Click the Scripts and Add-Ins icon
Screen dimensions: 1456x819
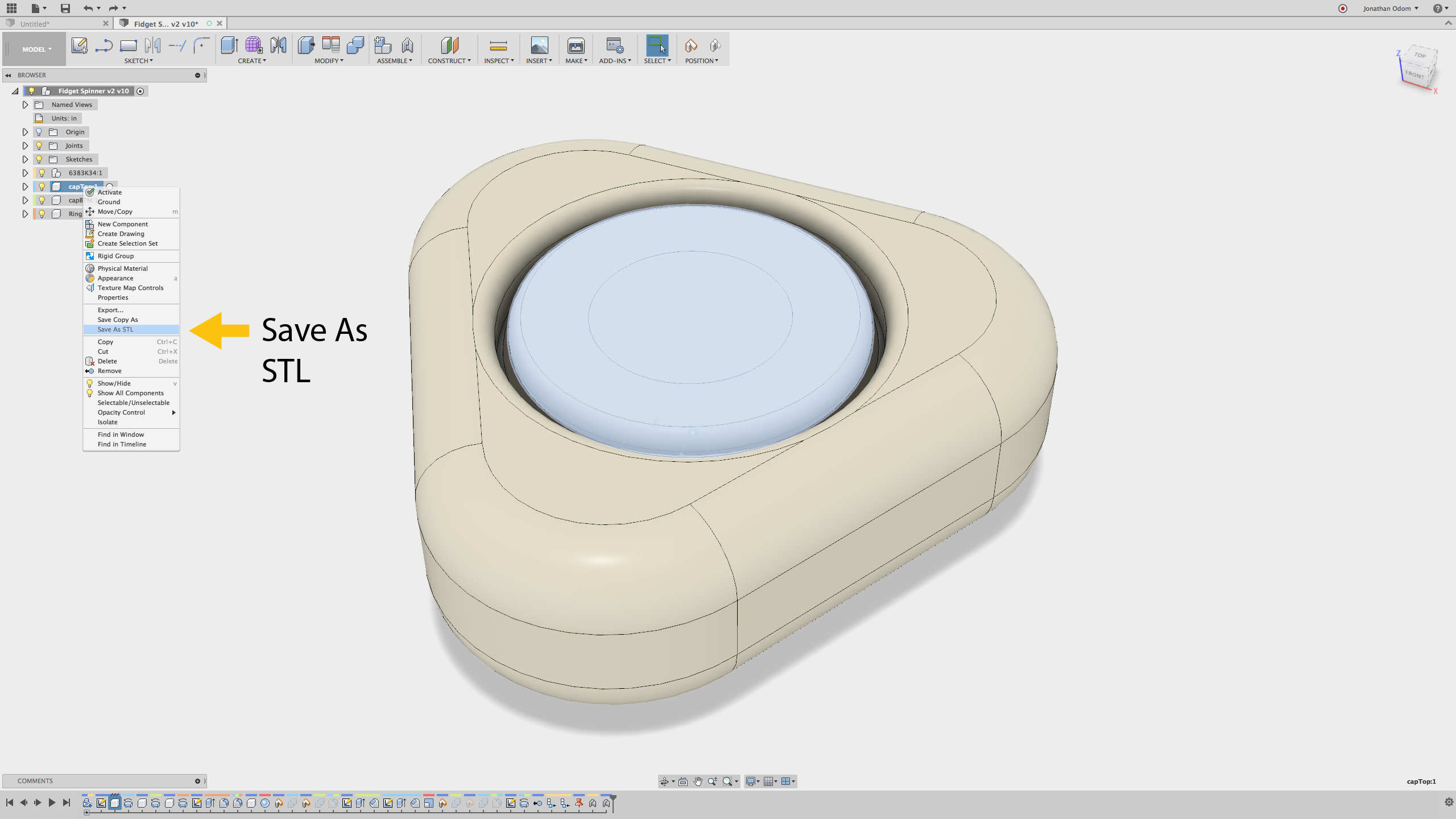tap(614, 45)
